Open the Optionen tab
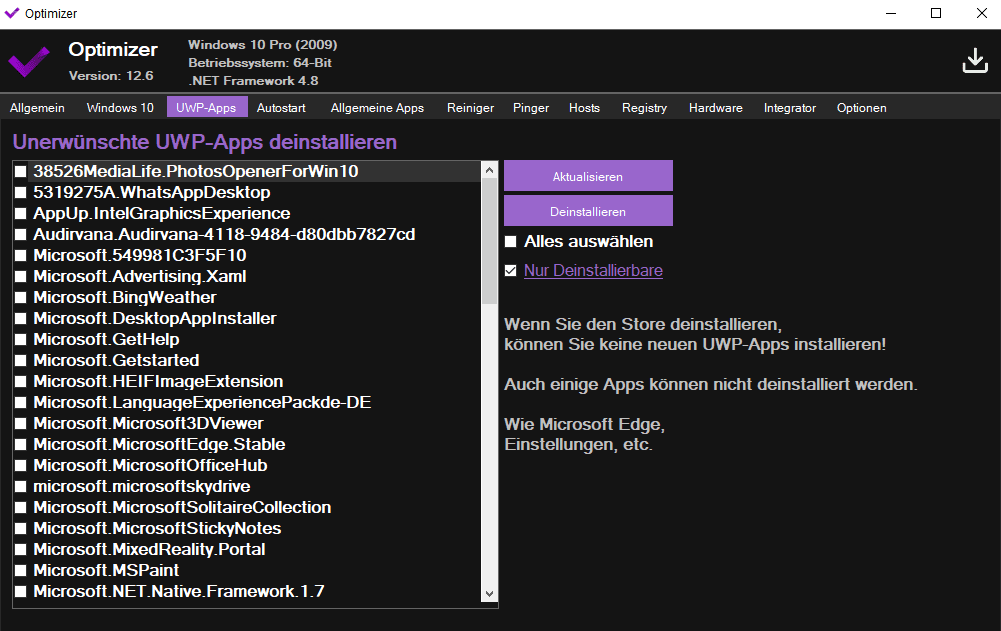The image size is (1001, 631). click(x=861, y=107)
